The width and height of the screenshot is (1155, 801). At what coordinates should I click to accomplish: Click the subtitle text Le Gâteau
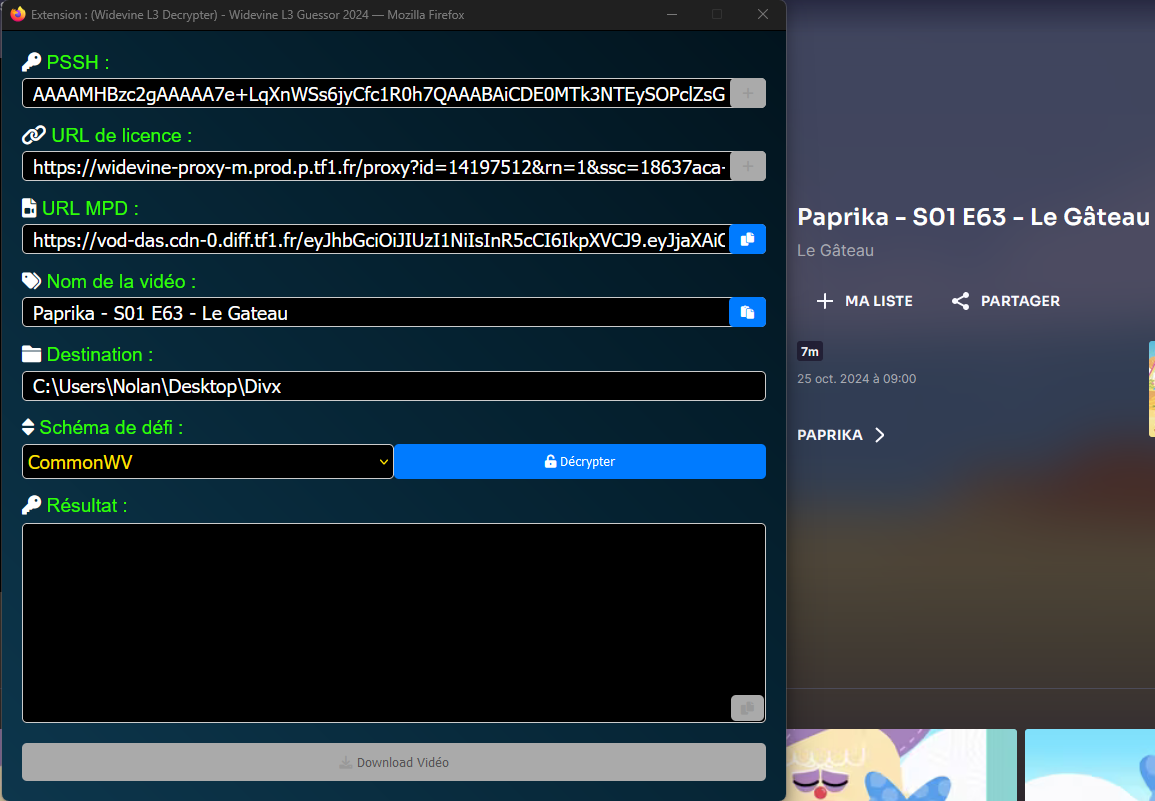[835, 251]
